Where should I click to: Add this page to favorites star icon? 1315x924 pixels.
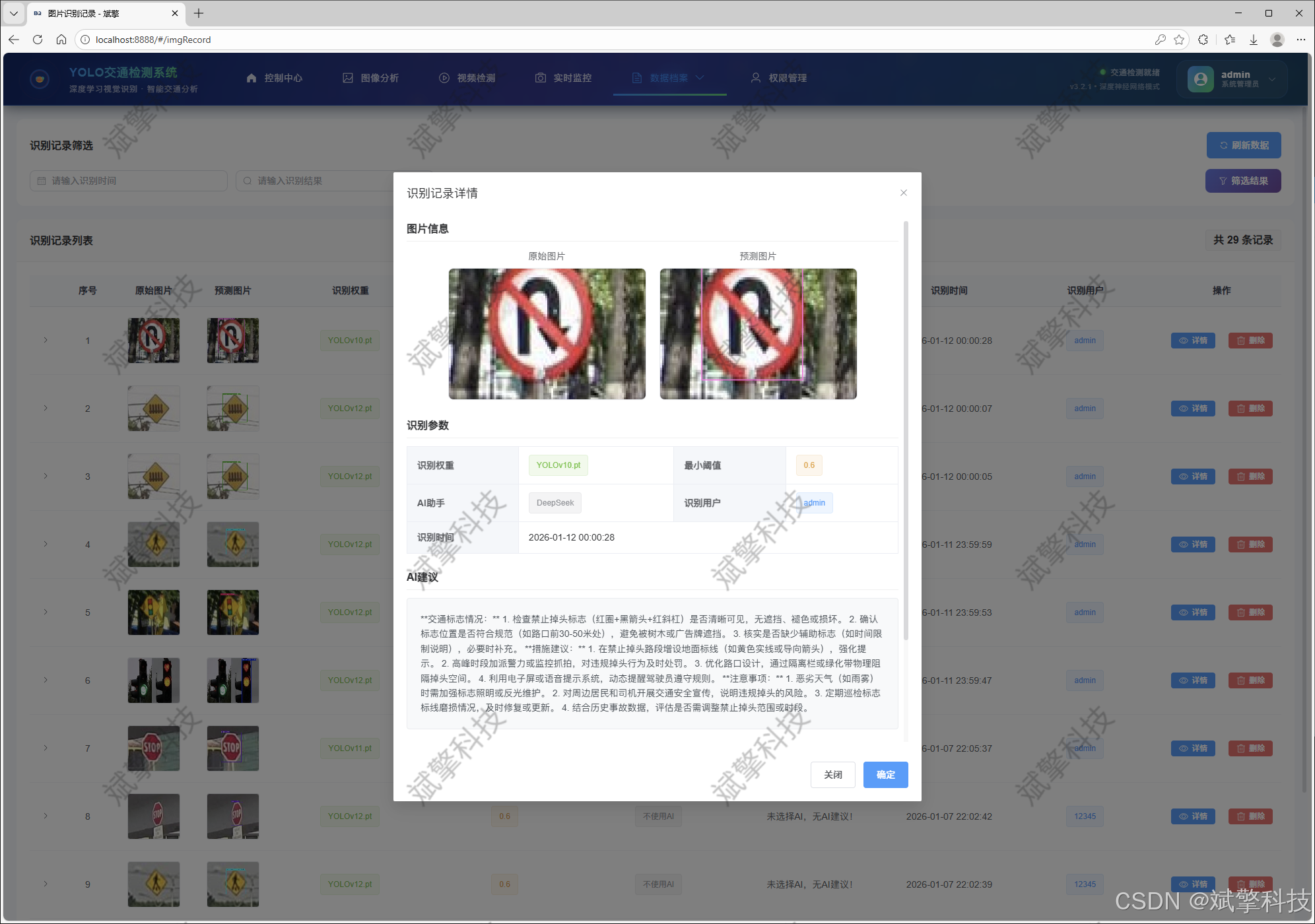[x=1179, y=40]
